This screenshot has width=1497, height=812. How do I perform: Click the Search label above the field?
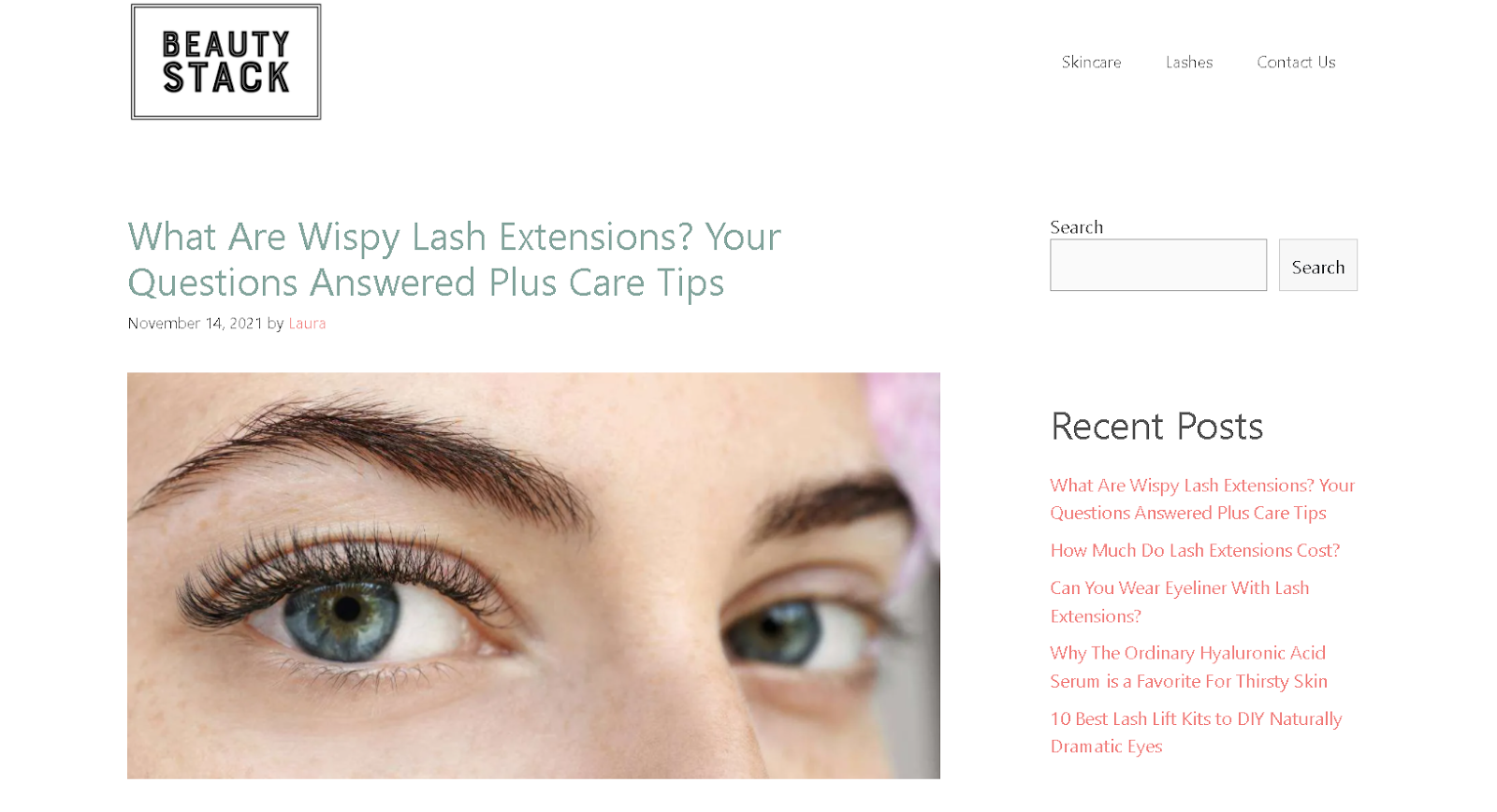point(1076,227)
